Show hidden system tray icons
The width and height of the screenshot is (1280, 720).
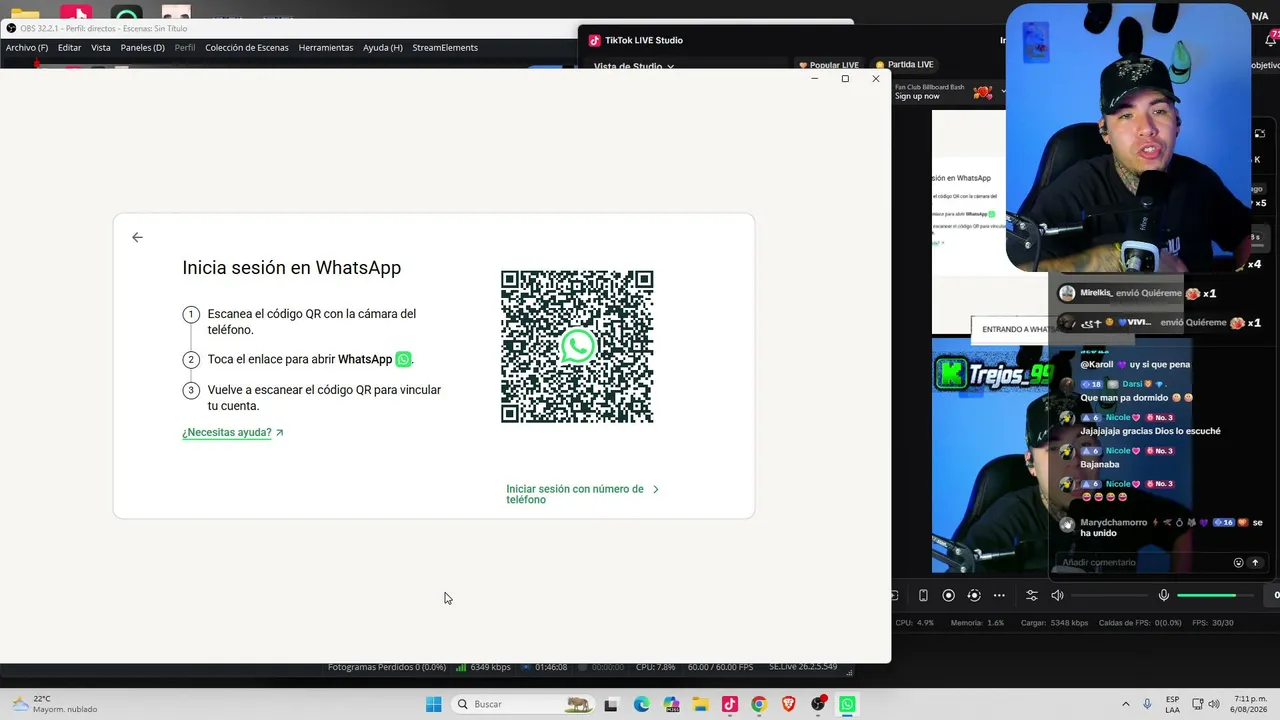(x=1126, y=704)
